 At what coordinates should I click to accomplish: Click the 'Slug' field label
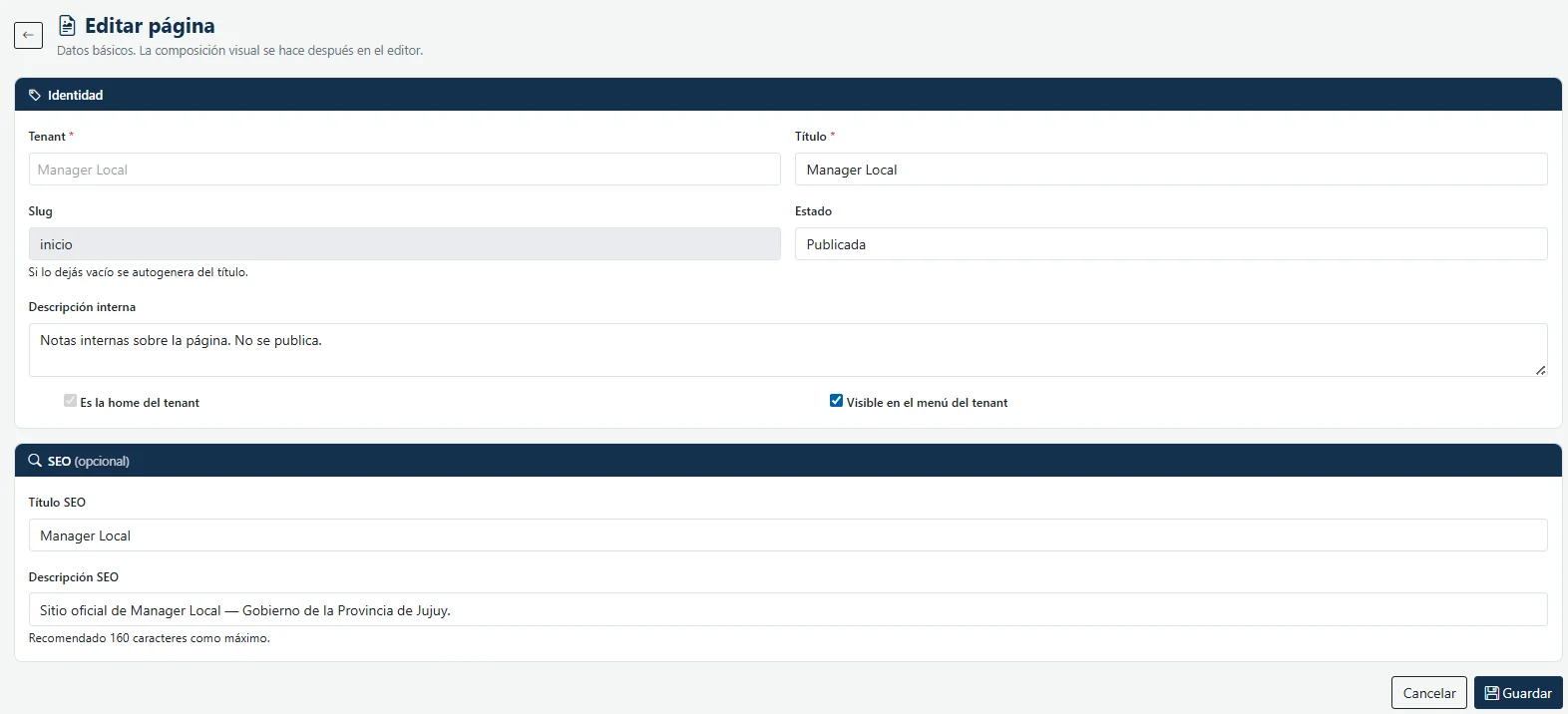pos(41,211)
